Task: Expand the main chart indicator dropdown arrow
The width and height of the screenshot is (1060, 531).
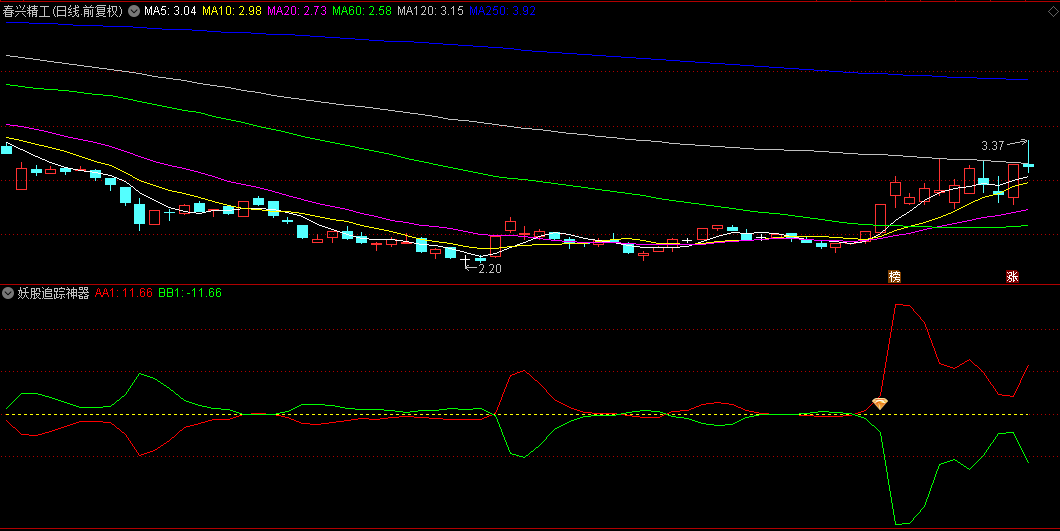Action: point(134,11)
